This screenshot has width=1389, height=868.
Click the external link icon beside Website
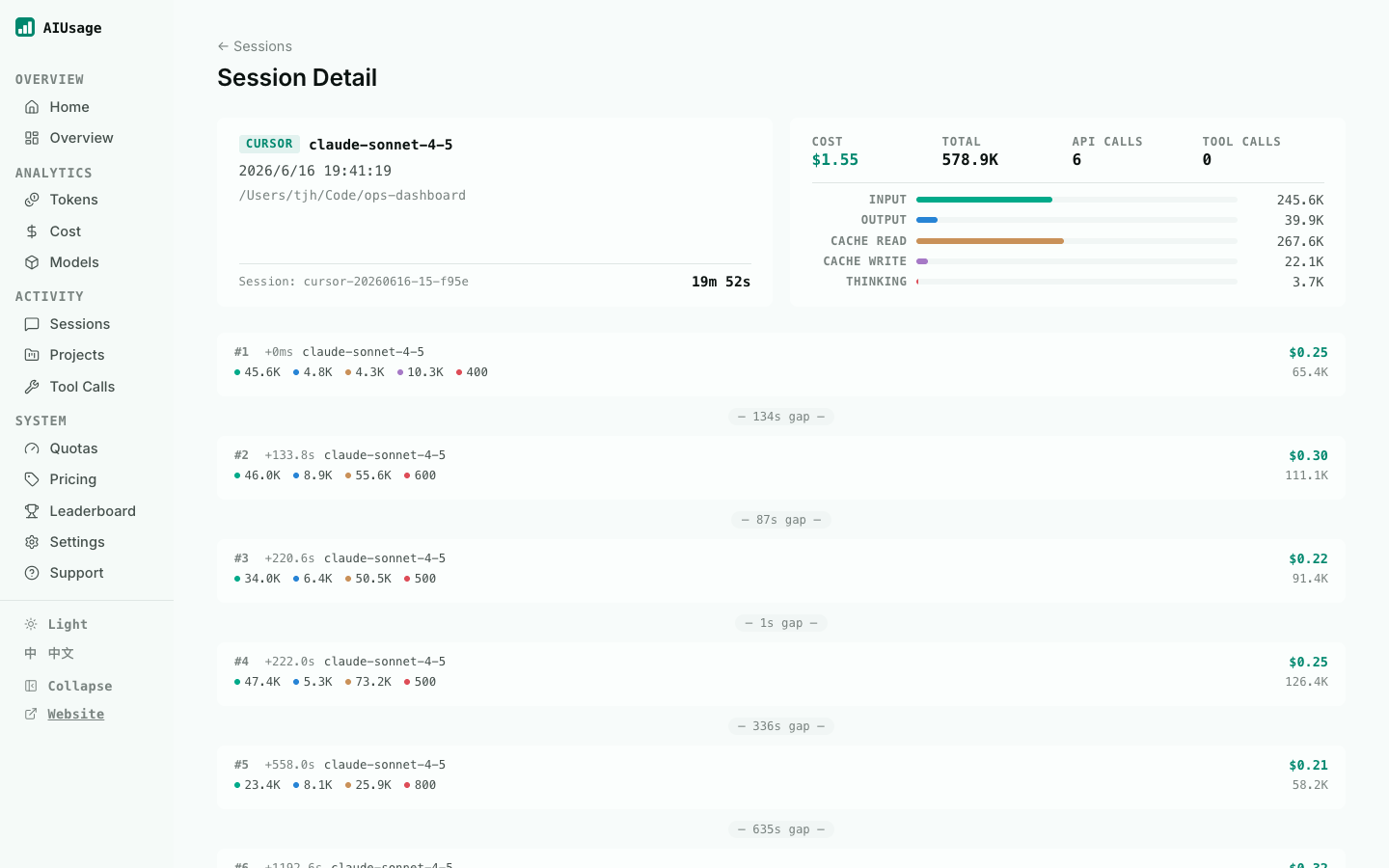31,714
